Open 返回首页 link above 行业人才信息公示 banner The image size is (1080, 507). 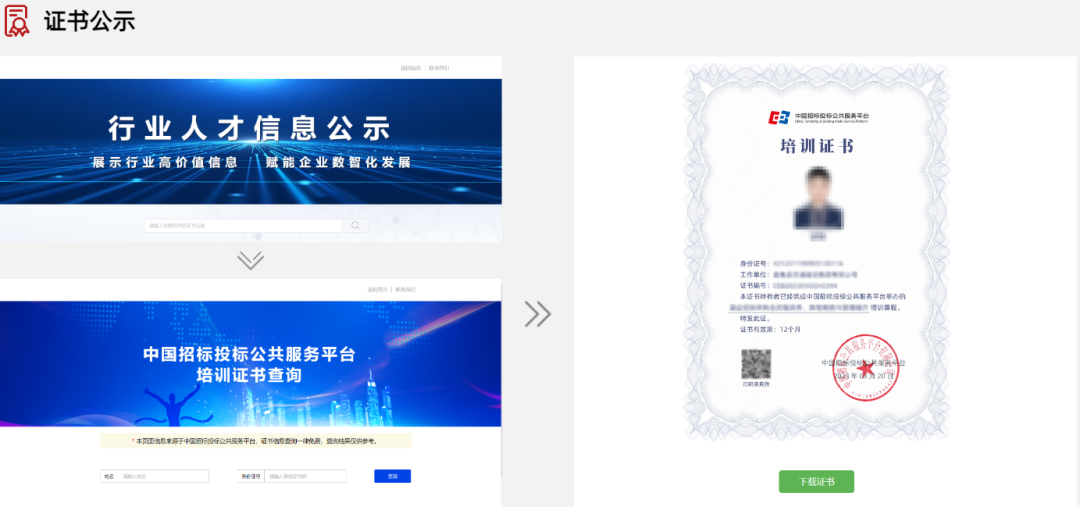411,68
